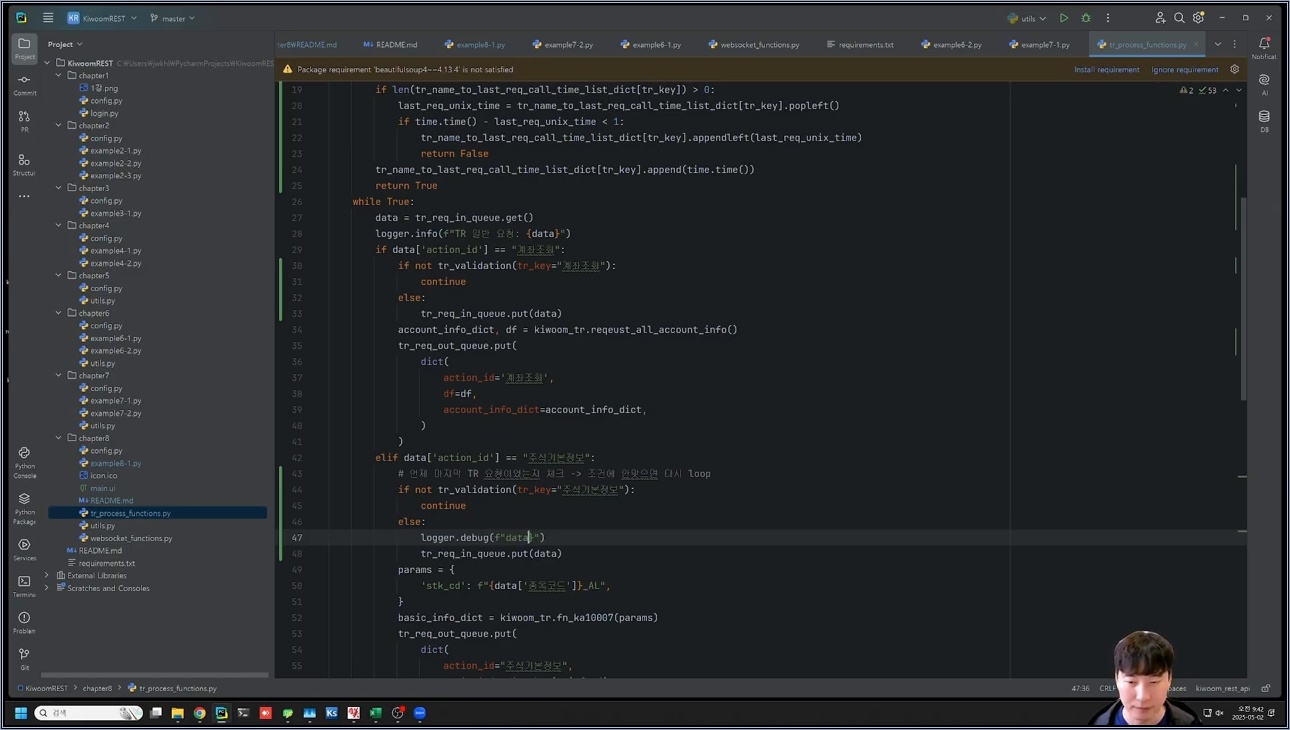The height and width of the screenshot is (730, 1290).
Task: Collapse the chapter1 folder
Action: click(59, 75)
